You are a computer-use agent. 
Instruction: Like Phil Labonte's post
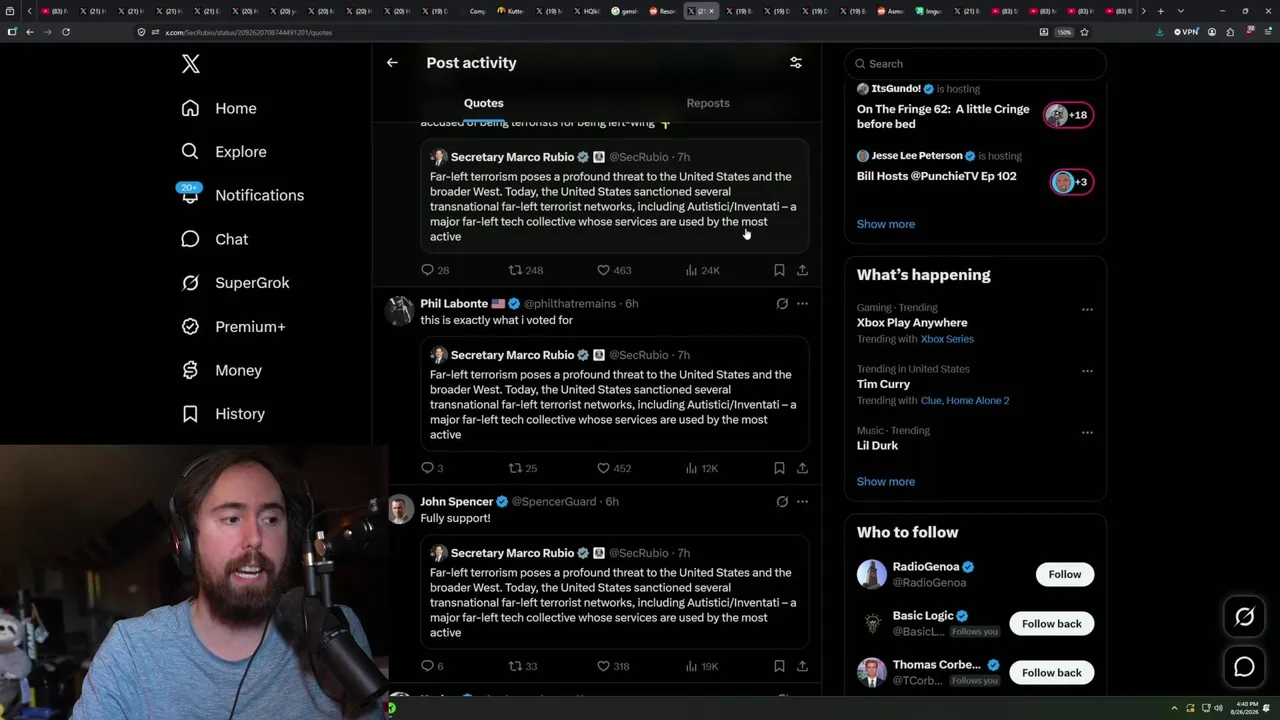614,468
